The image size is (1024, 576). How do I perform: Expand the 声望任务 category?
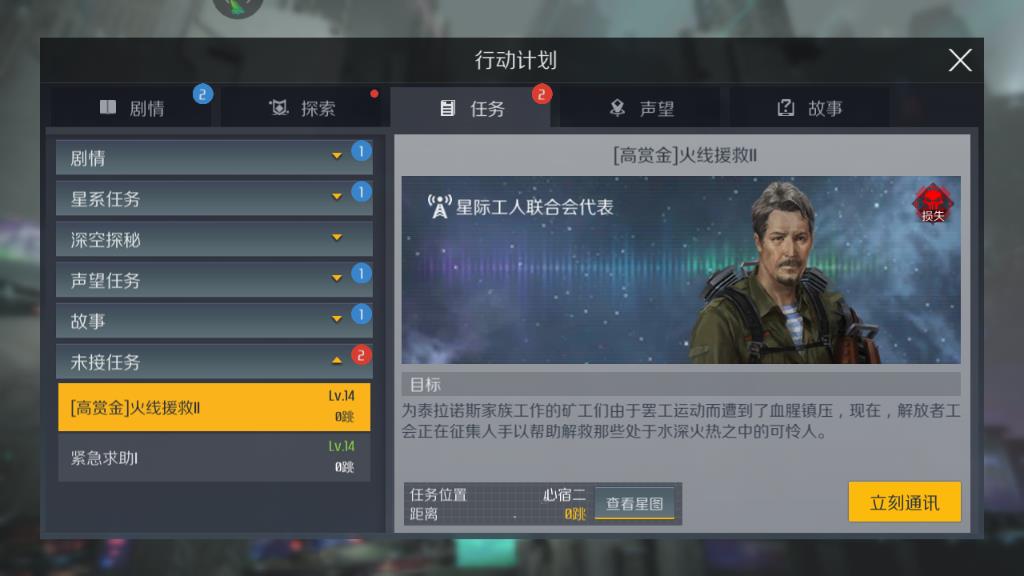pos(214,280)
